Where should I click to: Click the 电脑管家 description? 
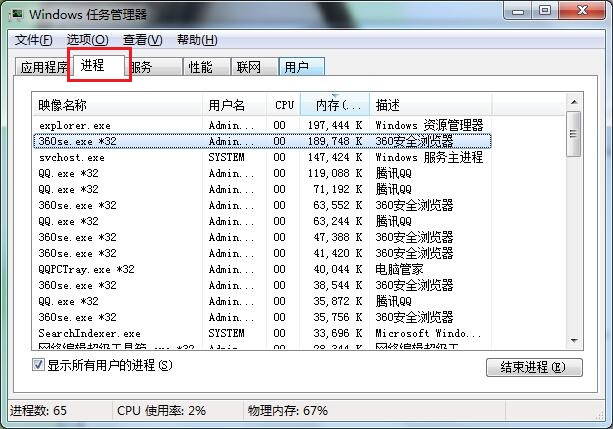click(x=399, y=269)
